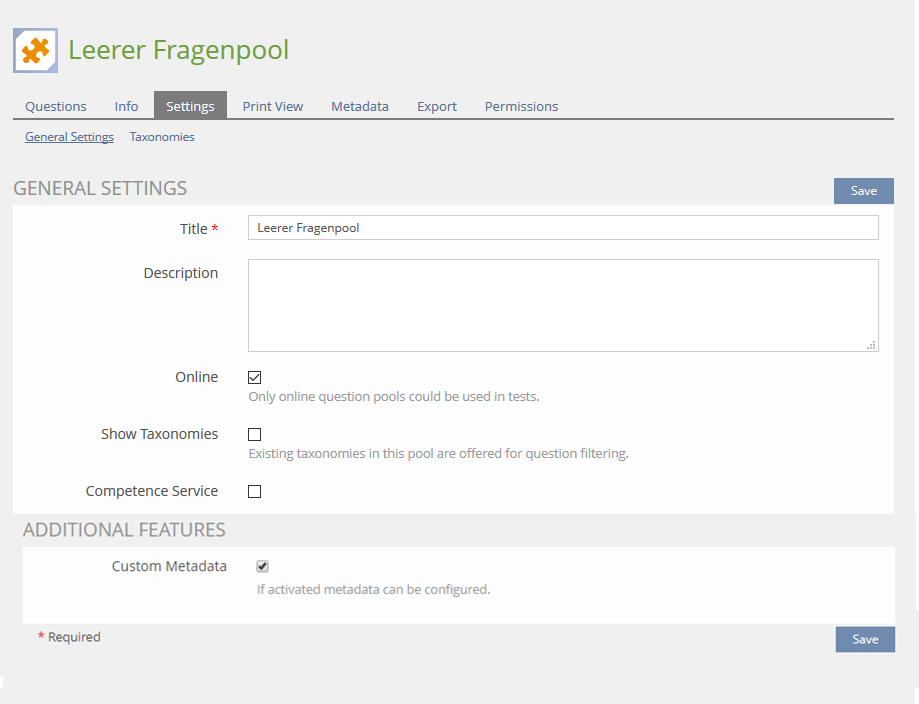Go to the Print View tab

[x=272, y=106]
